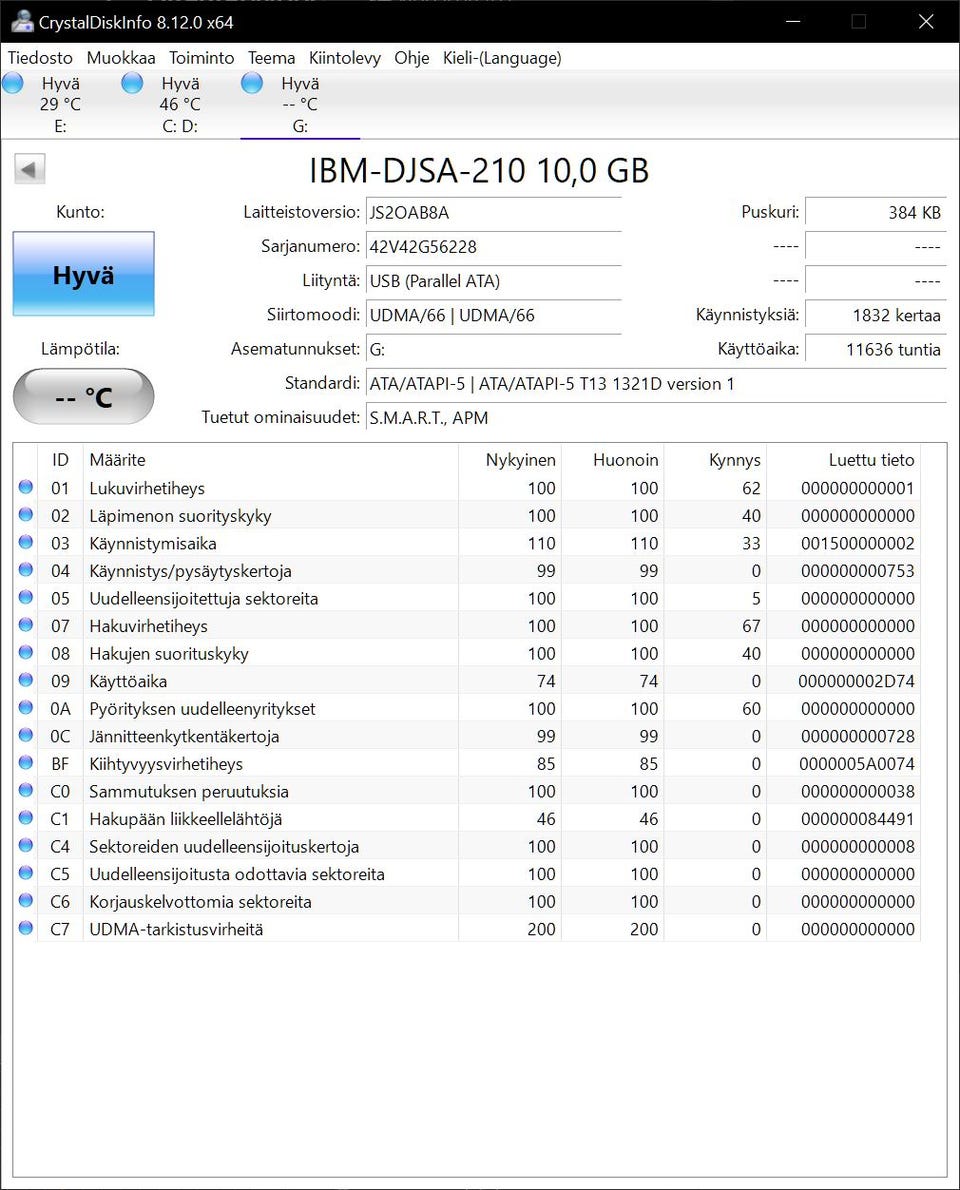Click status orb for Korjauskelvottomia sektoreita row
Image resolution: width=960 pixels, height=1190 pixels.
tap(26, 900)
